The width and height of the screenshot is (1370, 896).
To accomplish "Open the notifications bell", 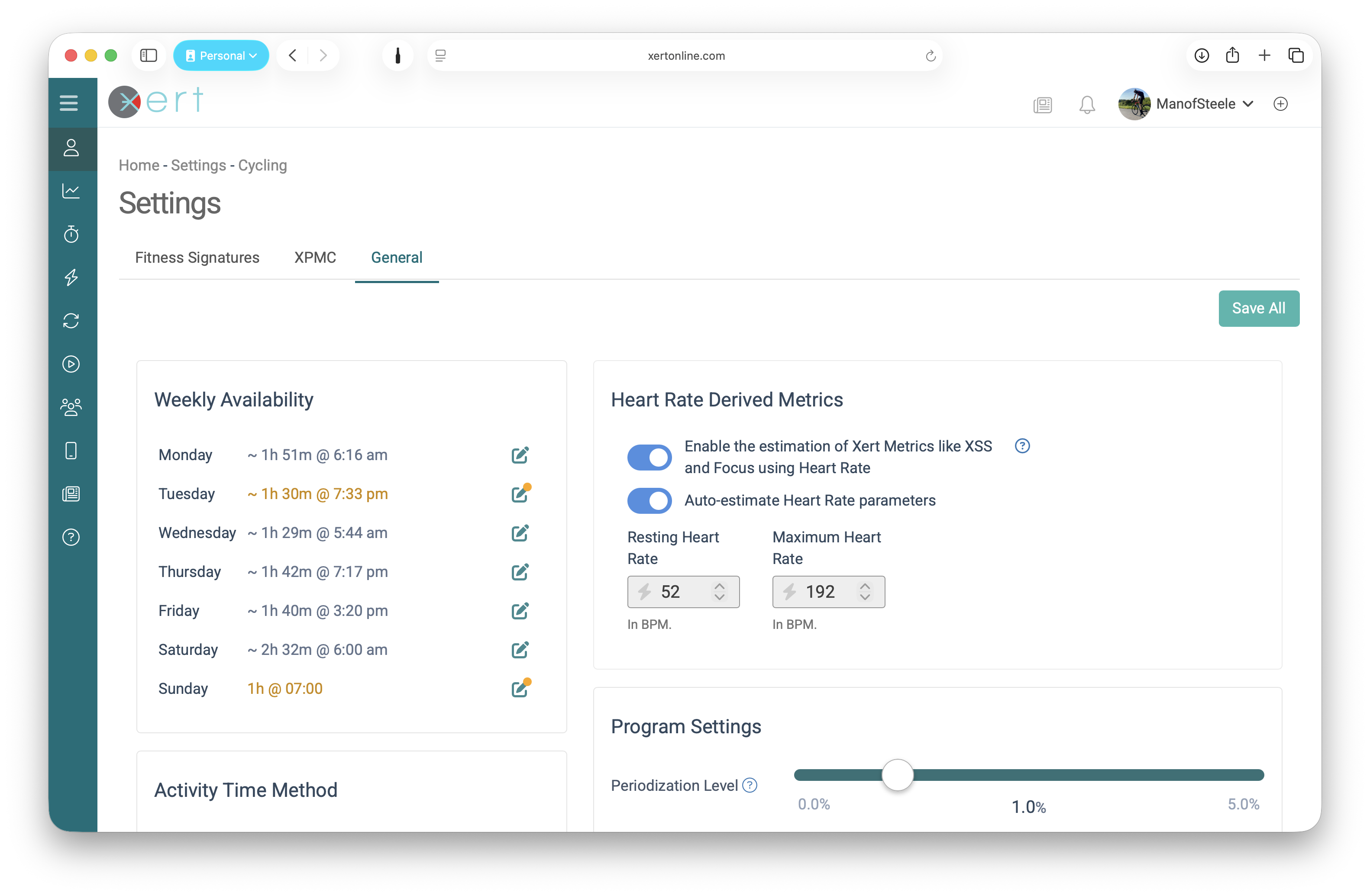I will (x=1087, y=104).
